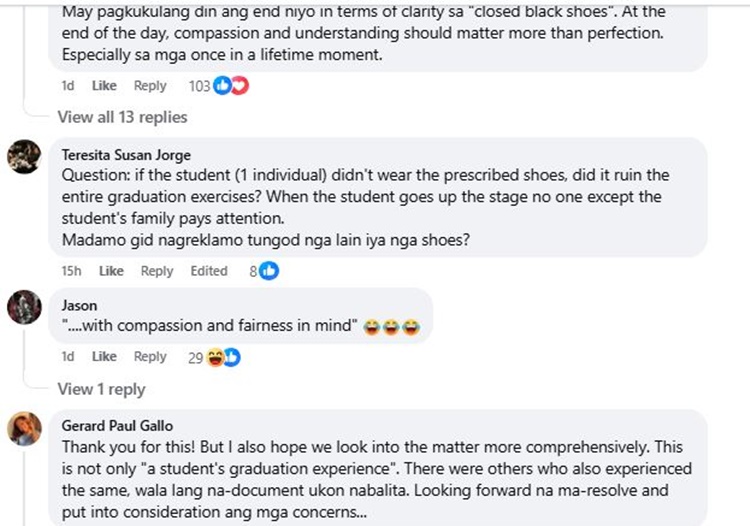Screen dimensions: 750x526
Task: Reply to the top comment about compassion
Action: (x=150, y=86)
